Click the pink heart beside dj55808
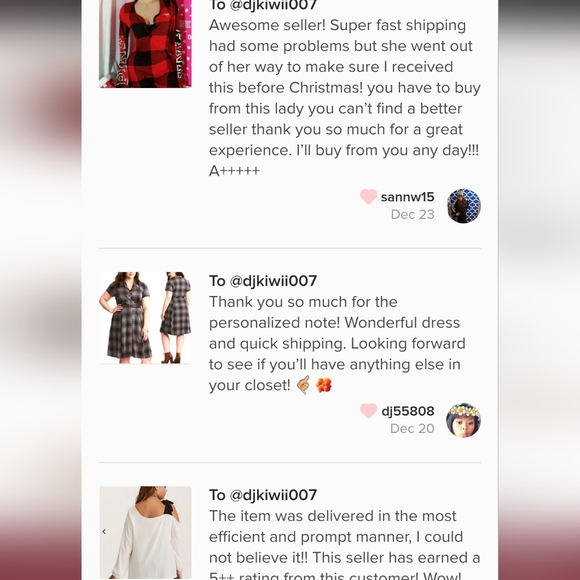Screen dimensions: 580x580 click(x=368, y=411)
